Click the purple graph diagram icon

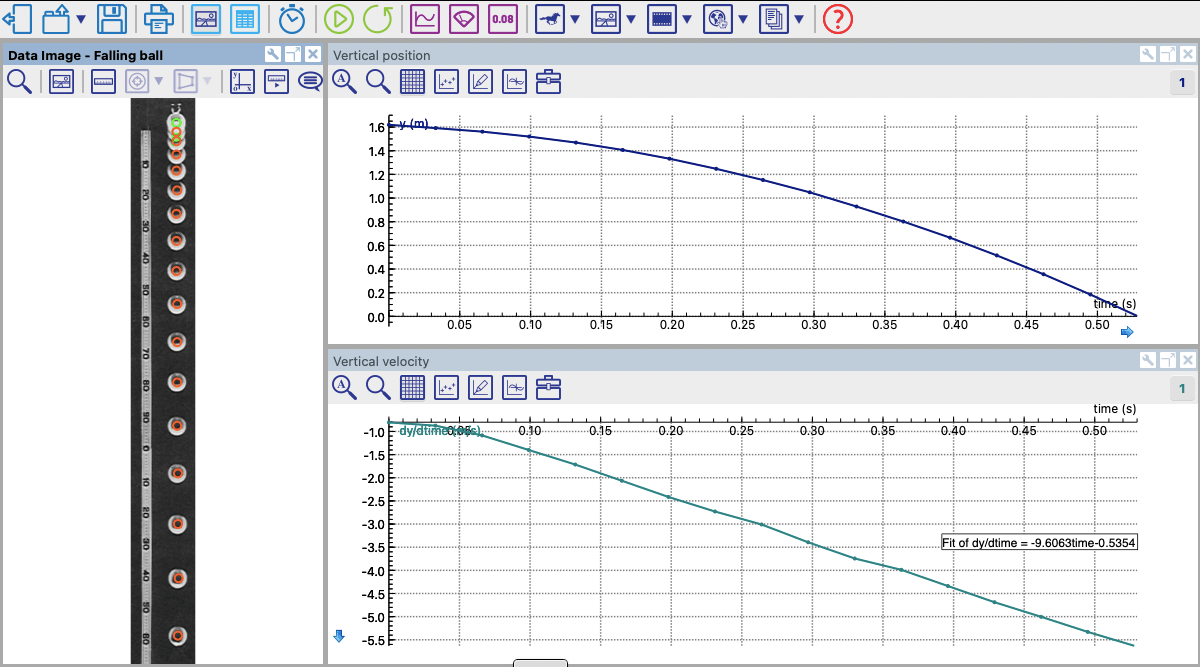click(426, 19)
